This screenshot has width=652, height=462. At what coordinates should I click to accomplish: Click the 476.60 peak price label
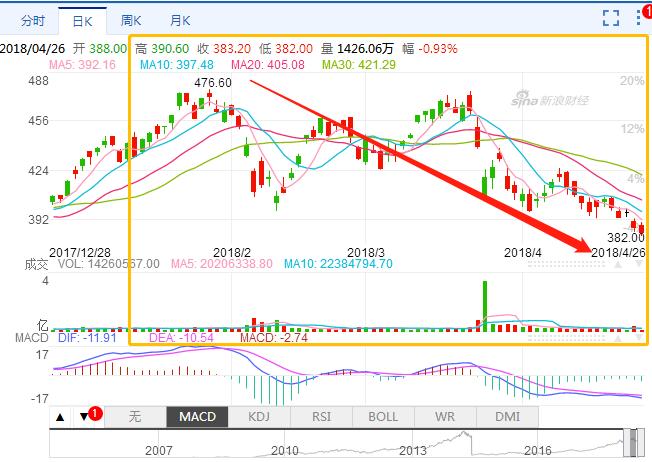(x=213, y=83)
